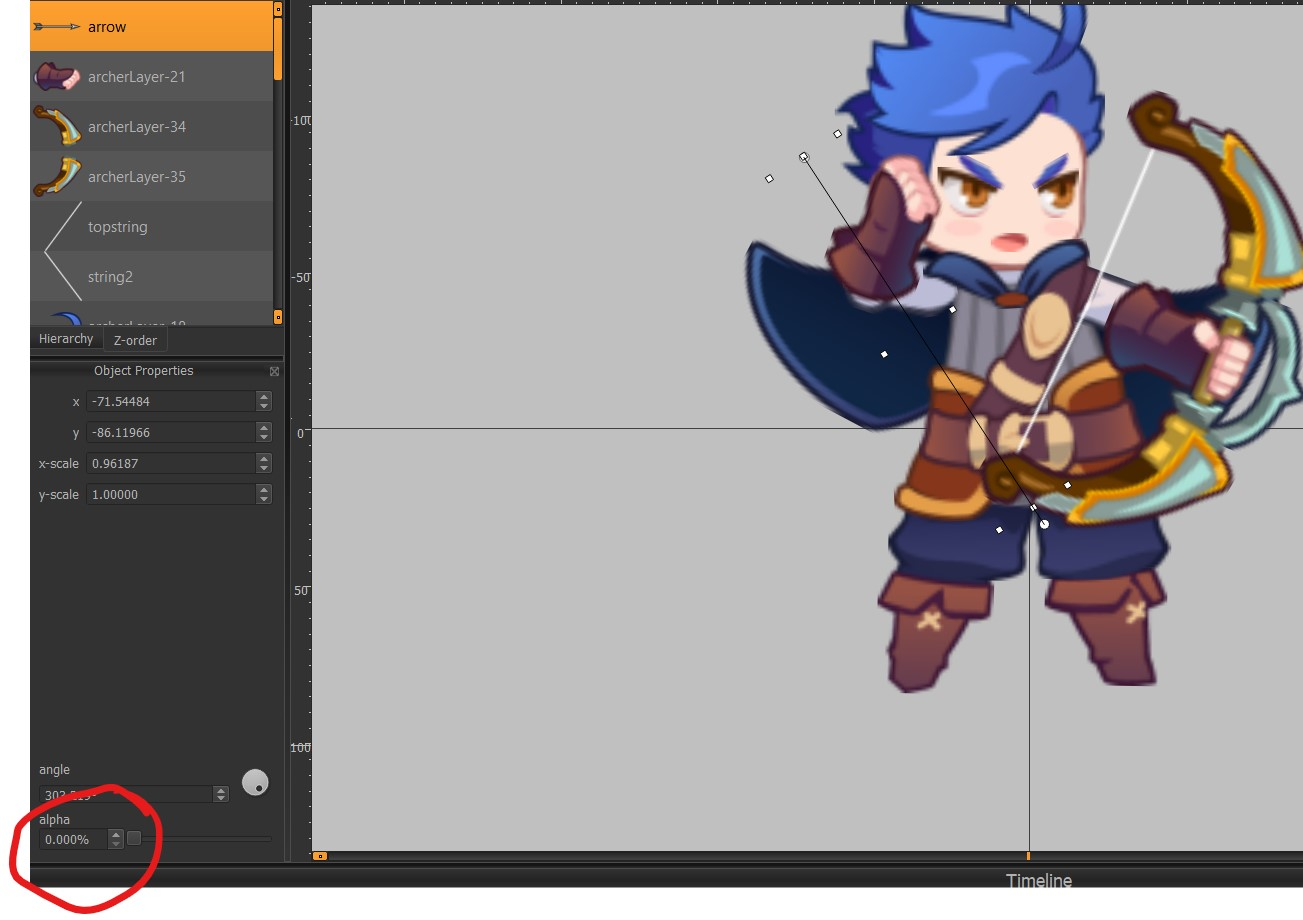Image resolution: width=1303 pixels, height=920 pixels.
Task: Select the archerLayer-35 list row
Action: 151,176
